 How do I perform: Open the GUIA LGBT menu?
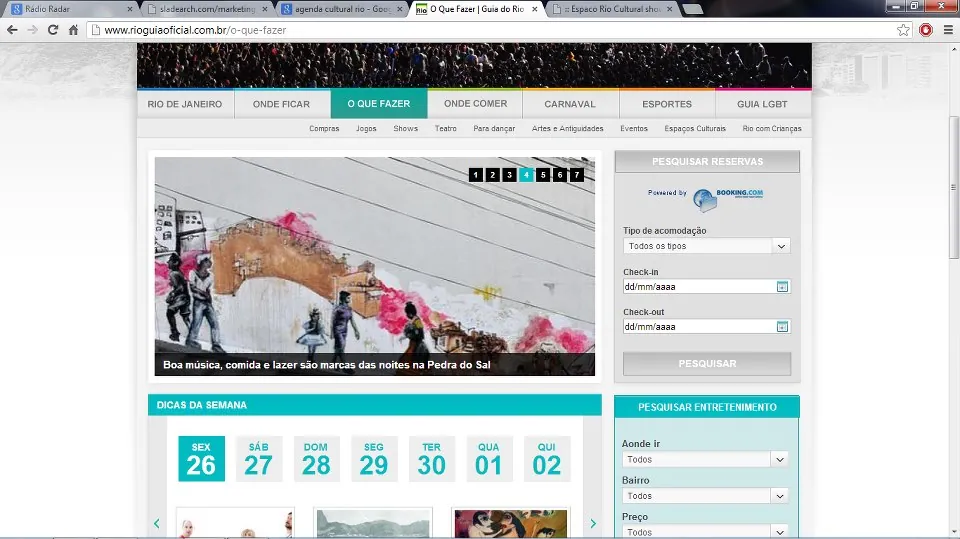762,104
